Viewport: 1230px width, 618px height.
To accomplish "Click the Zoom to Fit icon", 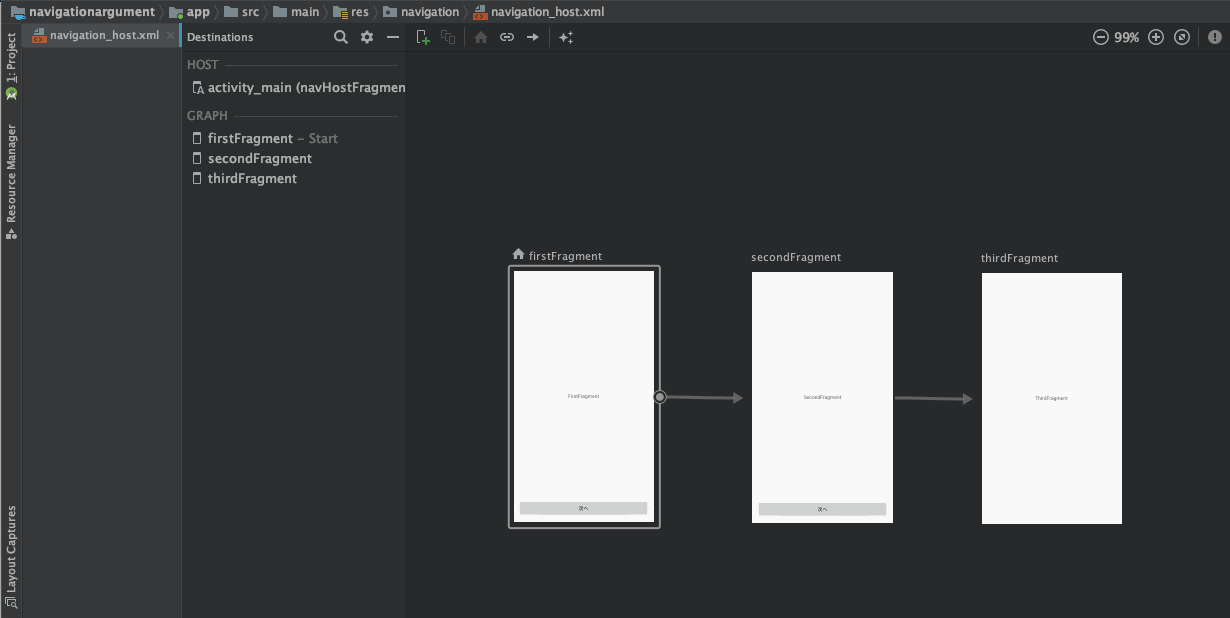I will click(x=1182, y=37).
